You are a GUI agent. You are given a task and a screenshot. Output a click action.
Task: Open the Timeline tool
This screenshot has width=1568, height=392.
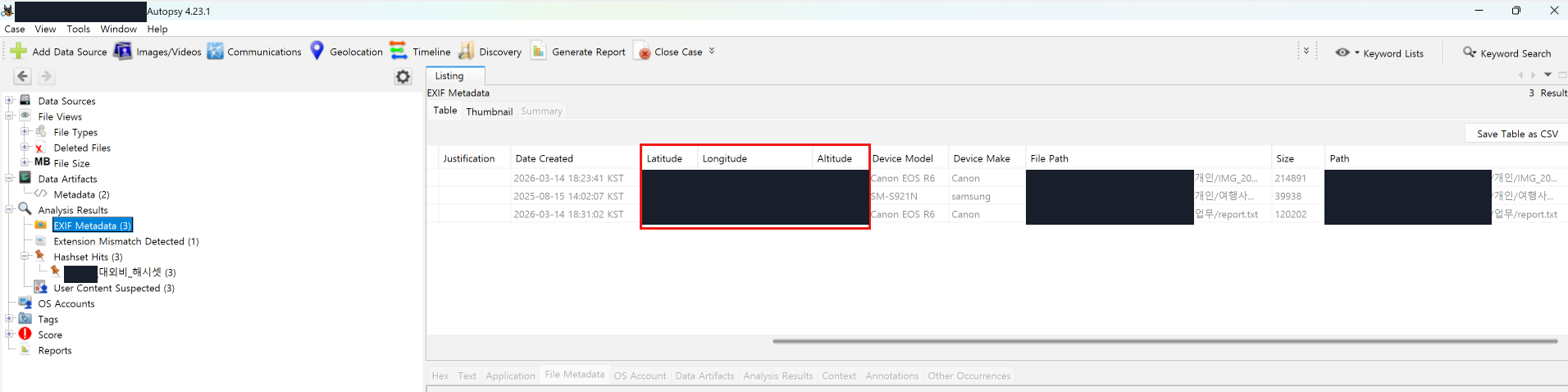[x=420, y=51]
